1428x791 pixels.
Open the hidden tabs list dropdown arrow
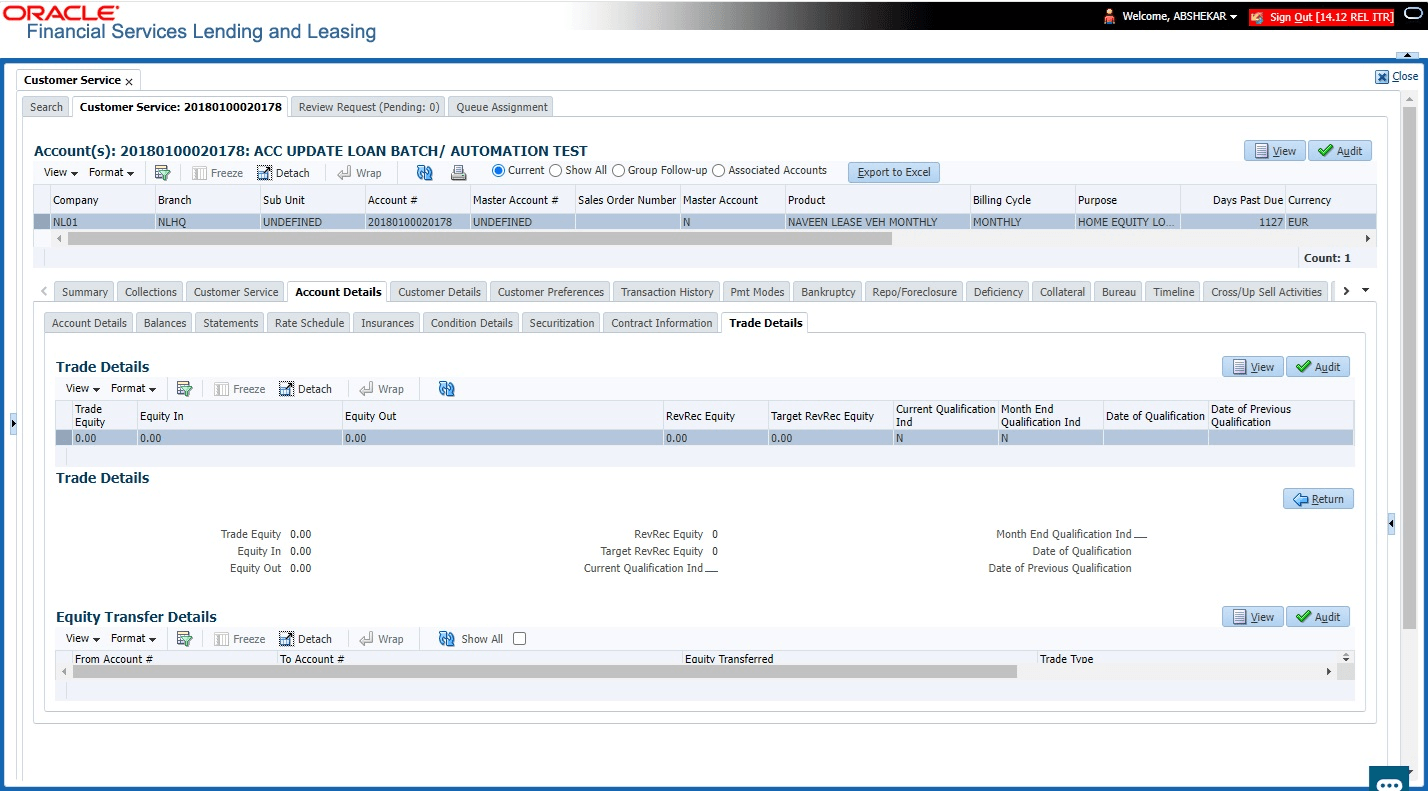click(1366, 291)
